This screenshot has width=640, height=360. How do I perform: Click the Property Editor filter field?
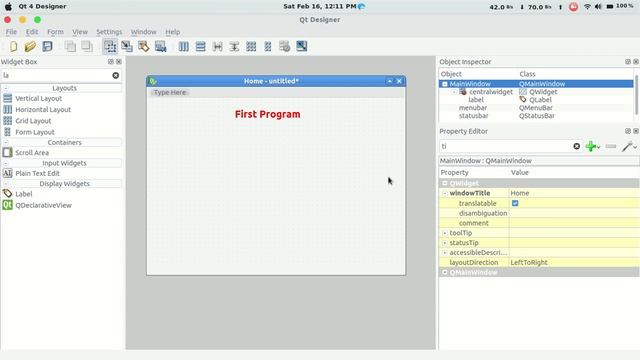point(505,146)
